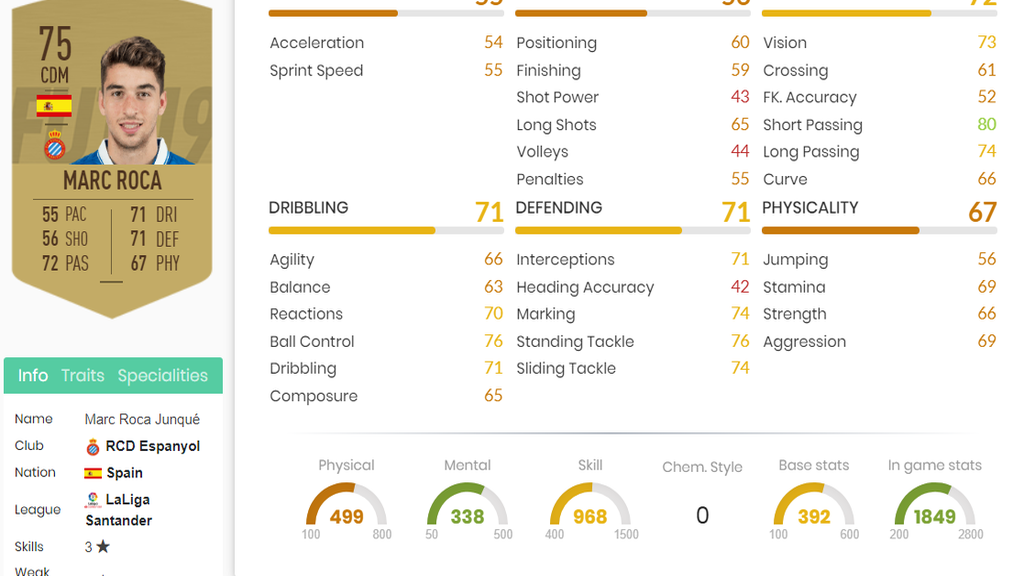This screenshot has width=1024, height=576.
Task: Open the RCD Espanyol club link
Action: (153, 446)
